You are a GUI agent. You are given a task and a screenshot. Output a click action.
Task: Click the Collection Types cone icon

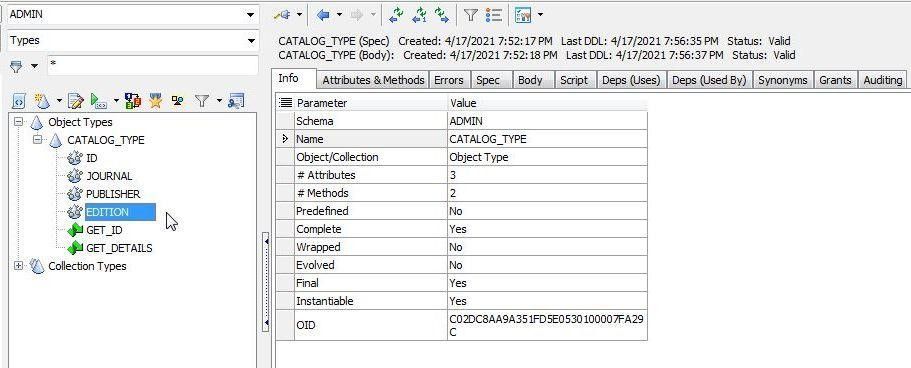(x=37, y=266)
